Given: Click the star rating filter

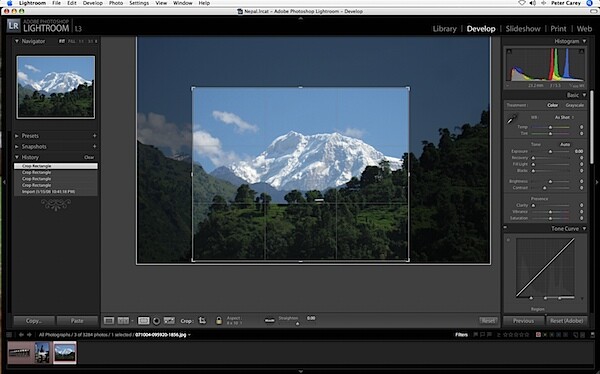Looking at the screenshot, I should [515, 335].
